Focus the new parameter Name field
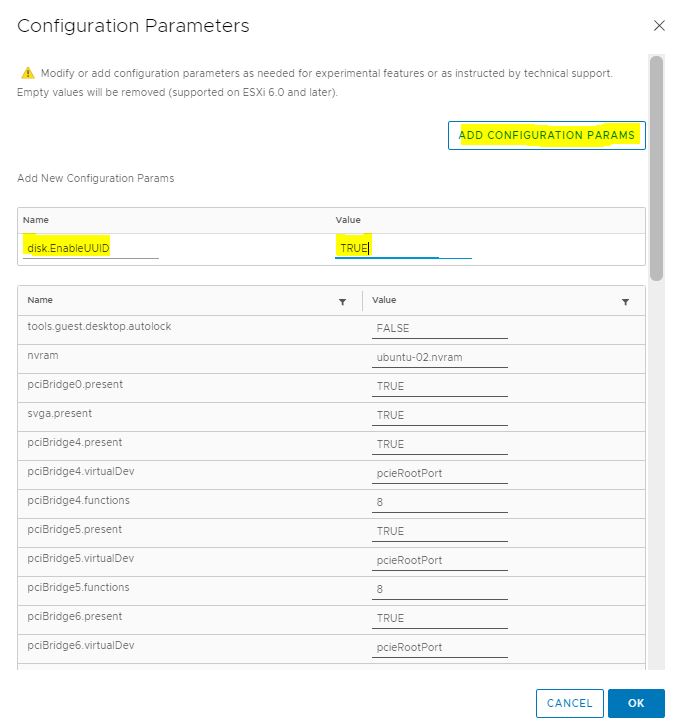Screen dimensions: 678x728 coord(91,248)
